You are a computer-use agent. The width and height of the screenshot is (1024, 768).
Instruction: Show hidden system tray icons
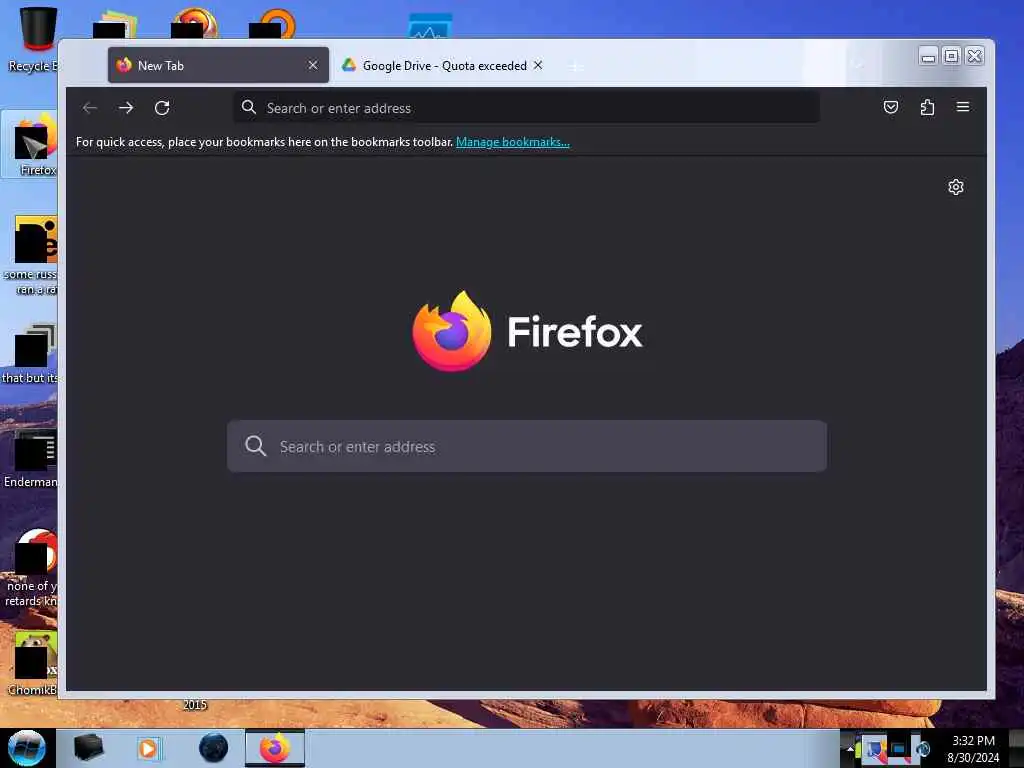point(850,749)
